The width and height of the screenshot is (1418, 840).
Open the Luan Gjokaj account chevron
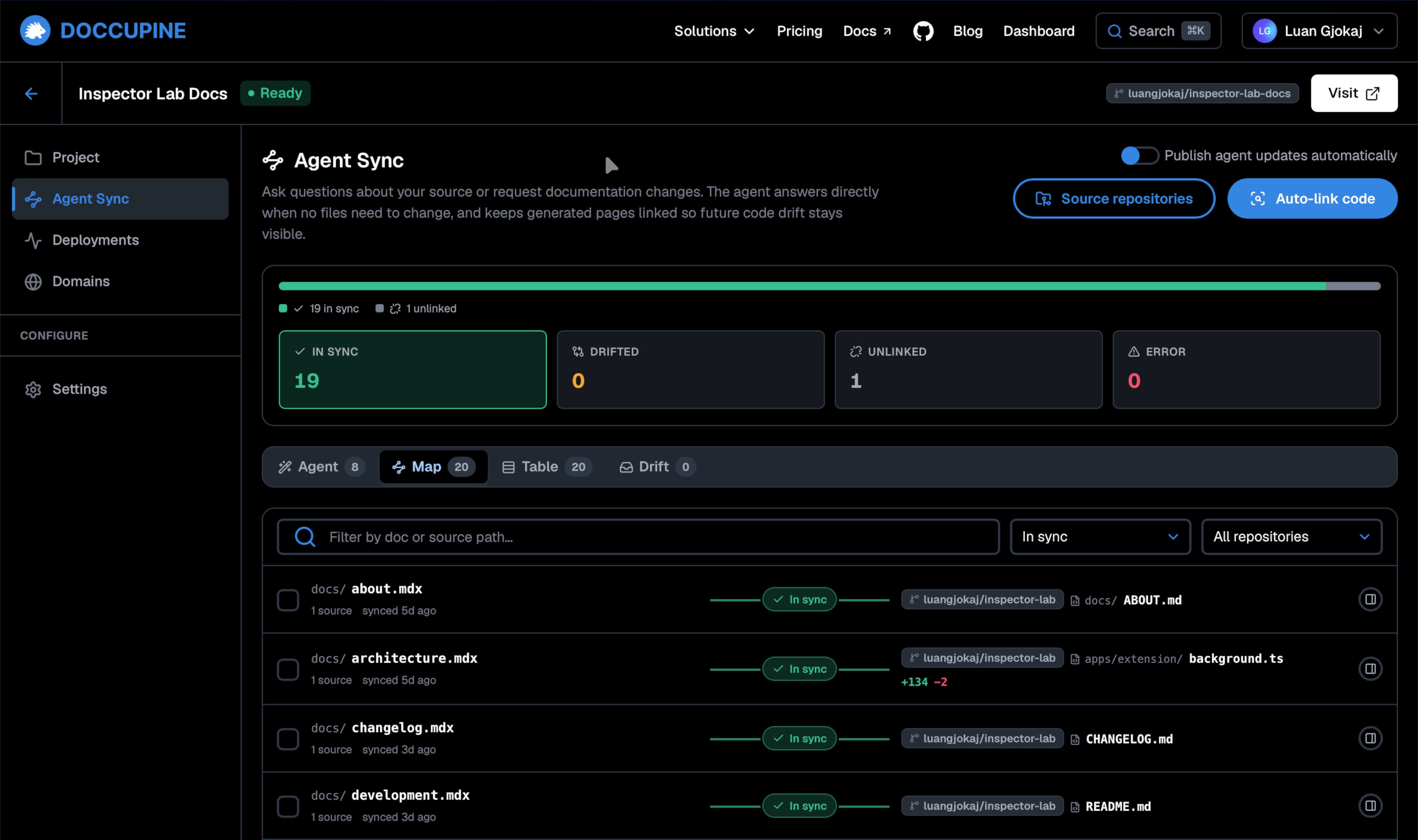click(1378, 31)
